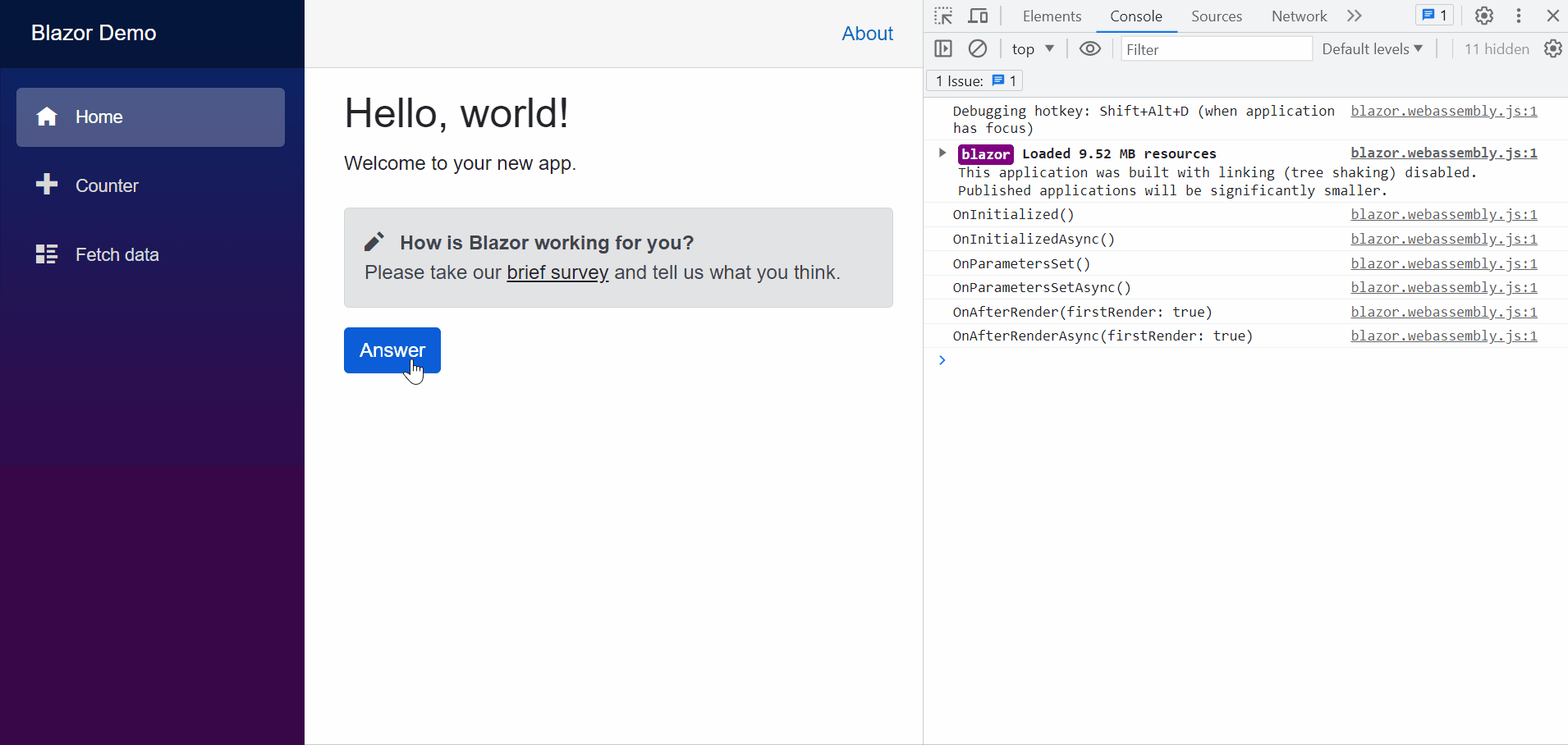Switch to the Elements tab
Viewport: 1568px width, 745px height.
(1052, 16)
